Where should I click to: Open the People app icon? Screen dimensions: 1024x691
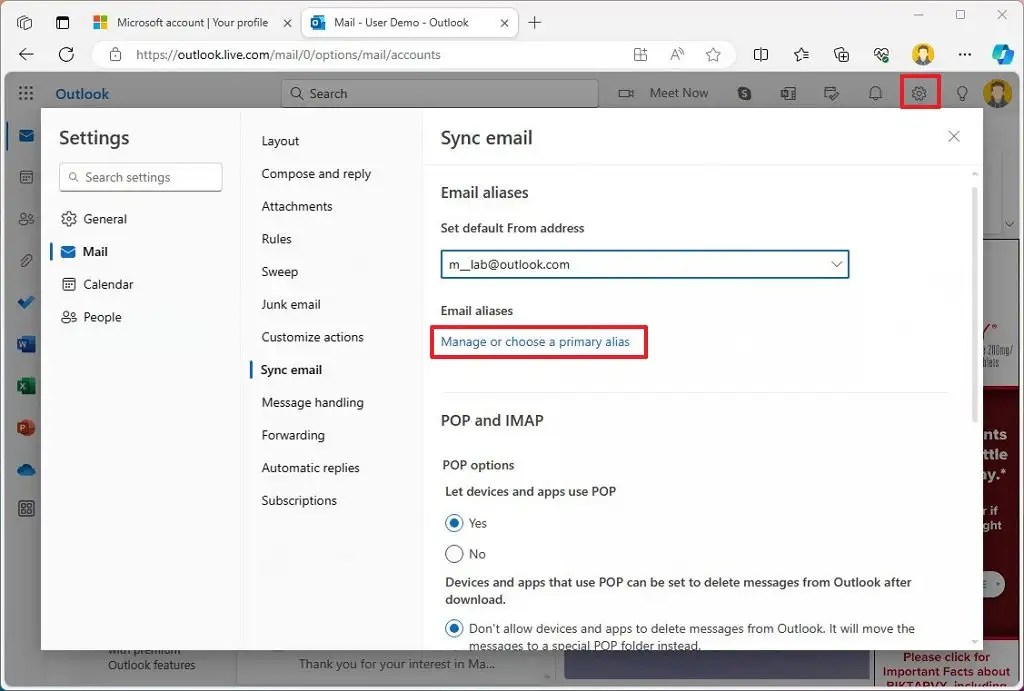click(x=25, y=219)
